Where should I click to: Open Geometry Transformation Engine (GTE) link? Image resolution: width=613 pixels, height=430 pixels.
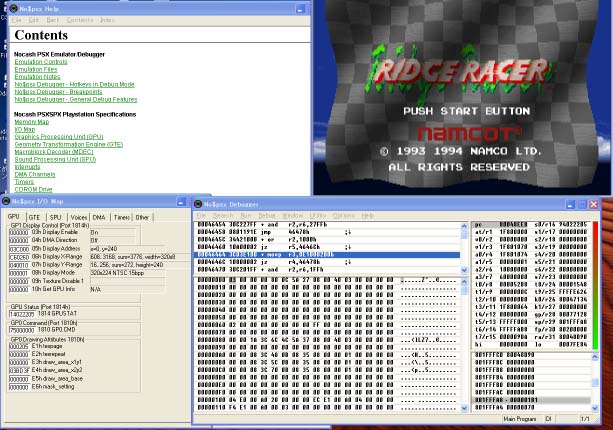(68, 144)
